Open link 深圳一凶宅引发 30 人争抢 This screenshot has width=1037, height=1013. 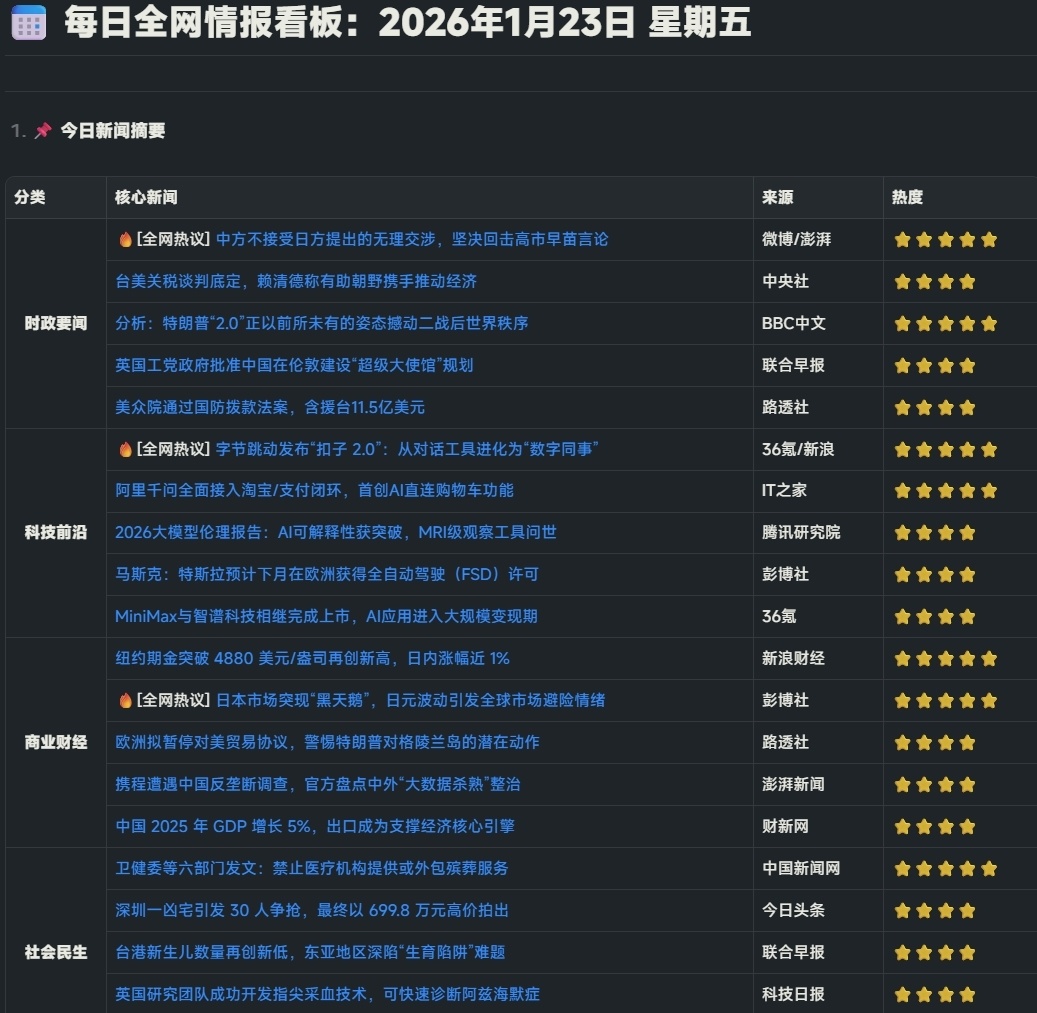coord(312,911)
